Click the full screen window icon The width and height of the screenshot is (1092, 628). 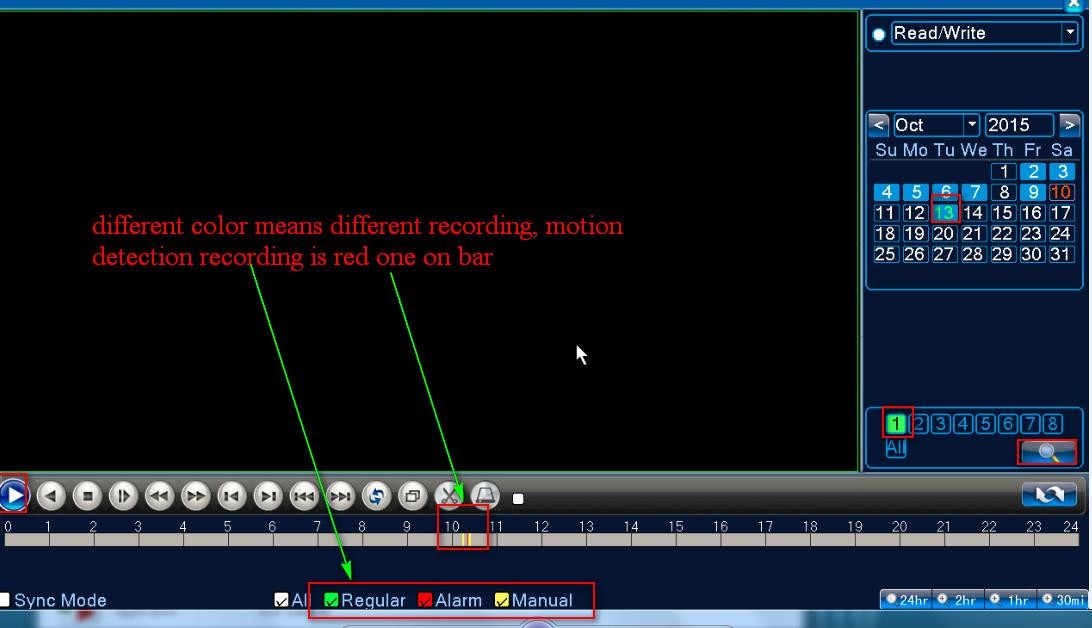pyautogui.click(x=412, y=495)
